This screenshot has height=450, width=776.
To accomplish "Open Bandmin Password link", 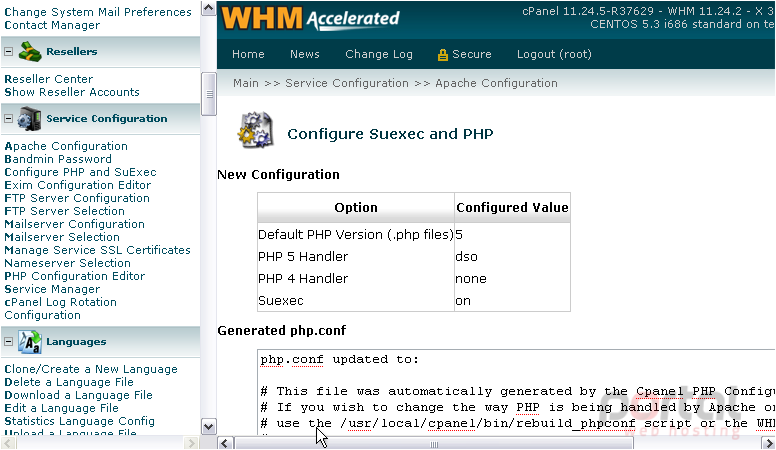I will click(58, 159).
